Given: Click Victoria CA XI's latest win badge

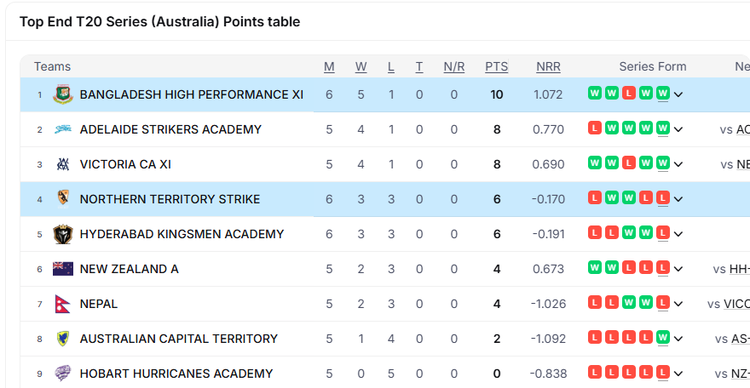Looking at the screenshot, I should pos(662,163).
